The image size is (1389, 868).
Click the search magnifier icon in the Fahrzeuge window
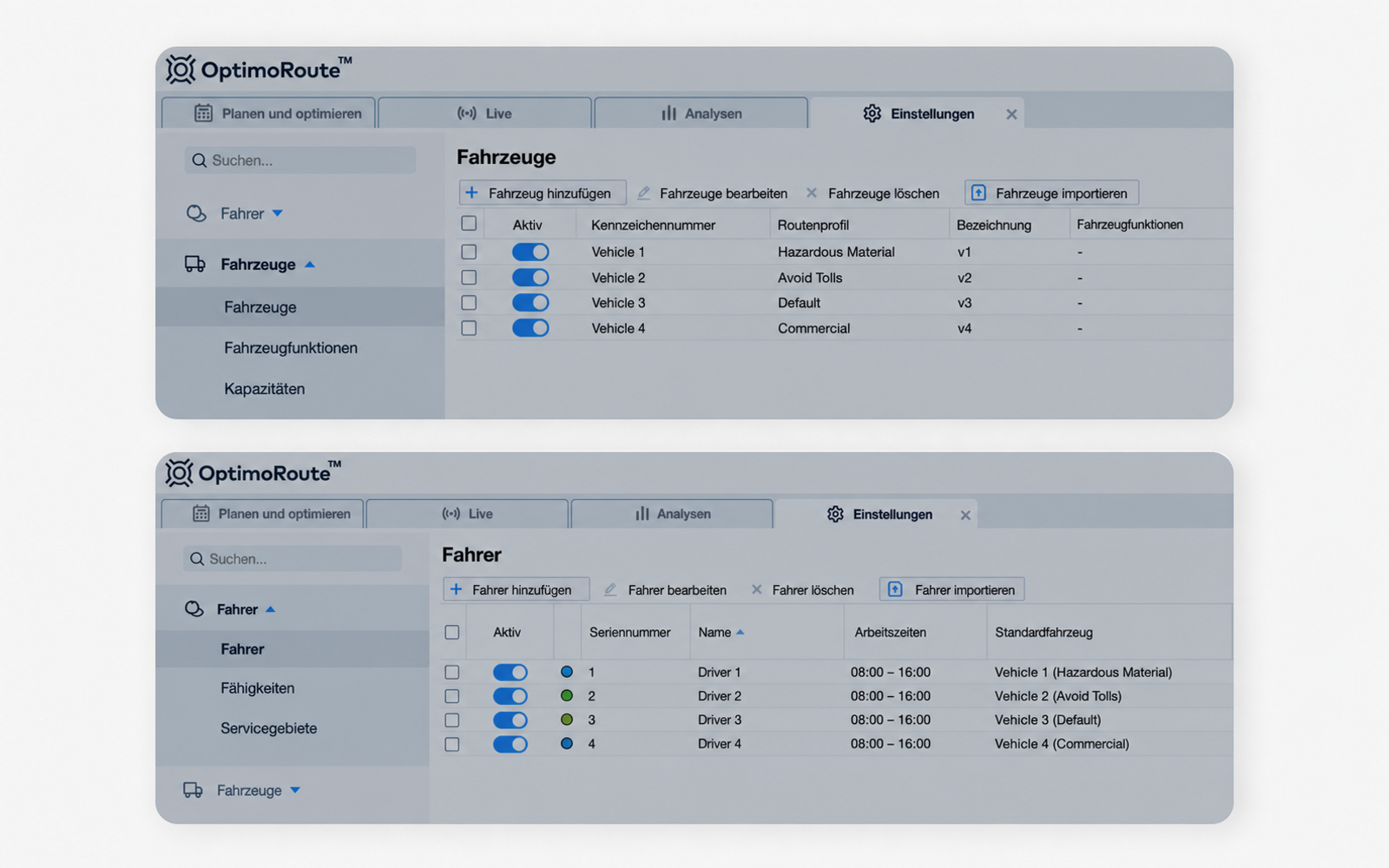pyautogui.click(x=200, y=161)
